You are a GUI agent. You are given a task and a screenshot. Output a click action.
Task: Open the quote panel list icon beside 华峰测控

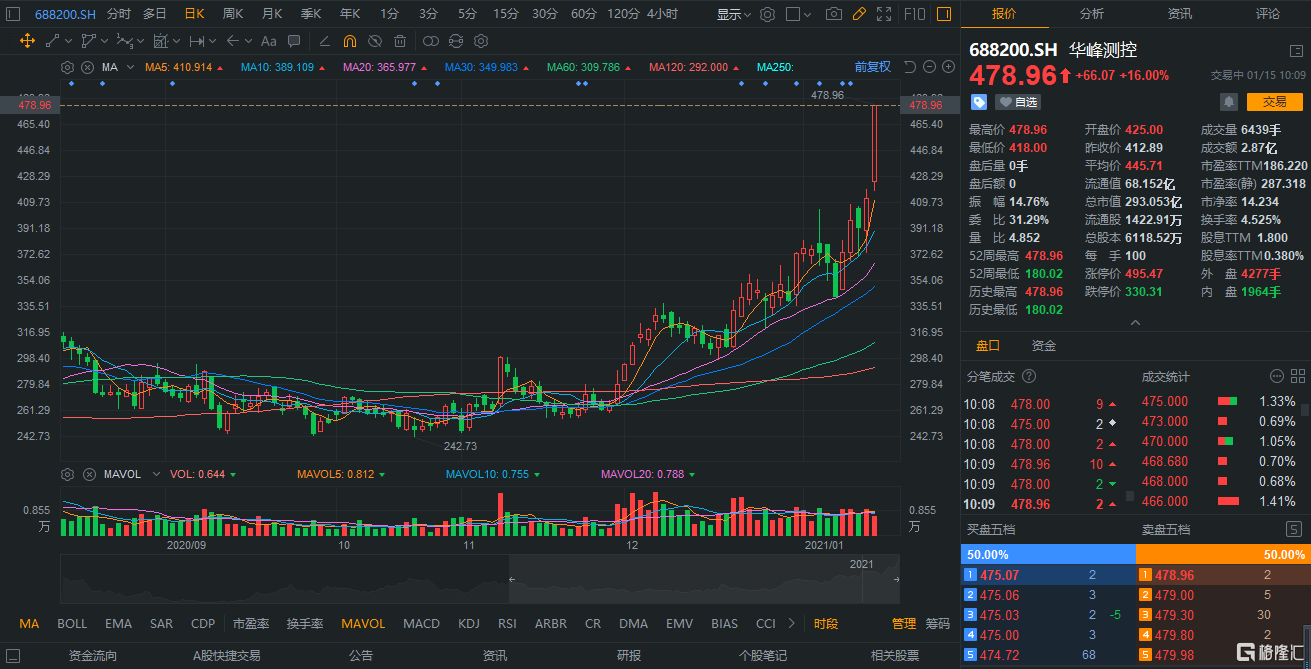coord(1296,50)
